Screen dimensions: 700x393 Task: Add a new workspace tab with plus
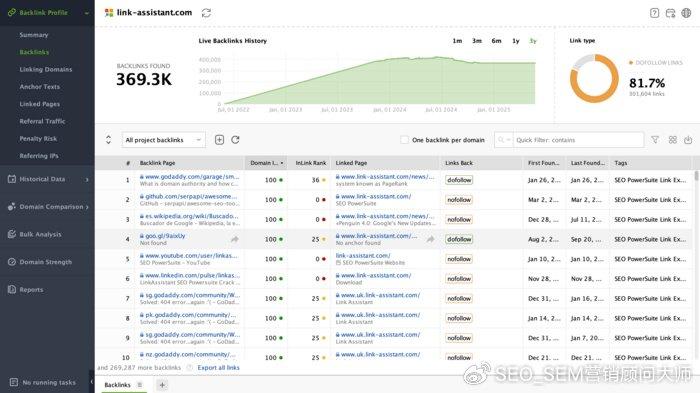(162, 385)
